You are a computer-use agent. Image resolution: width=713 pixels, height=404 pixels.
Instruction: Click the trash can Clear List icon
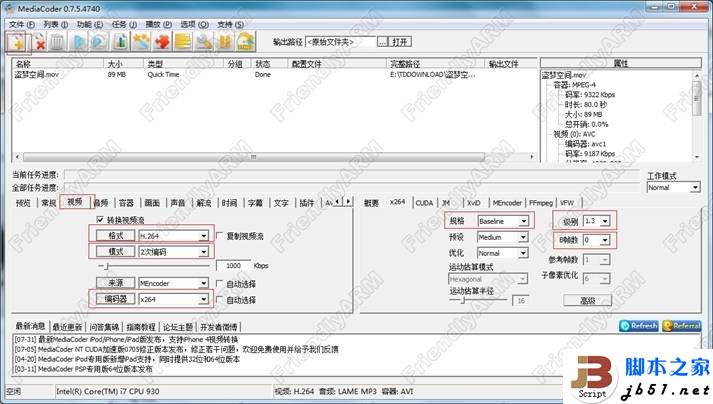pos(57,42)
